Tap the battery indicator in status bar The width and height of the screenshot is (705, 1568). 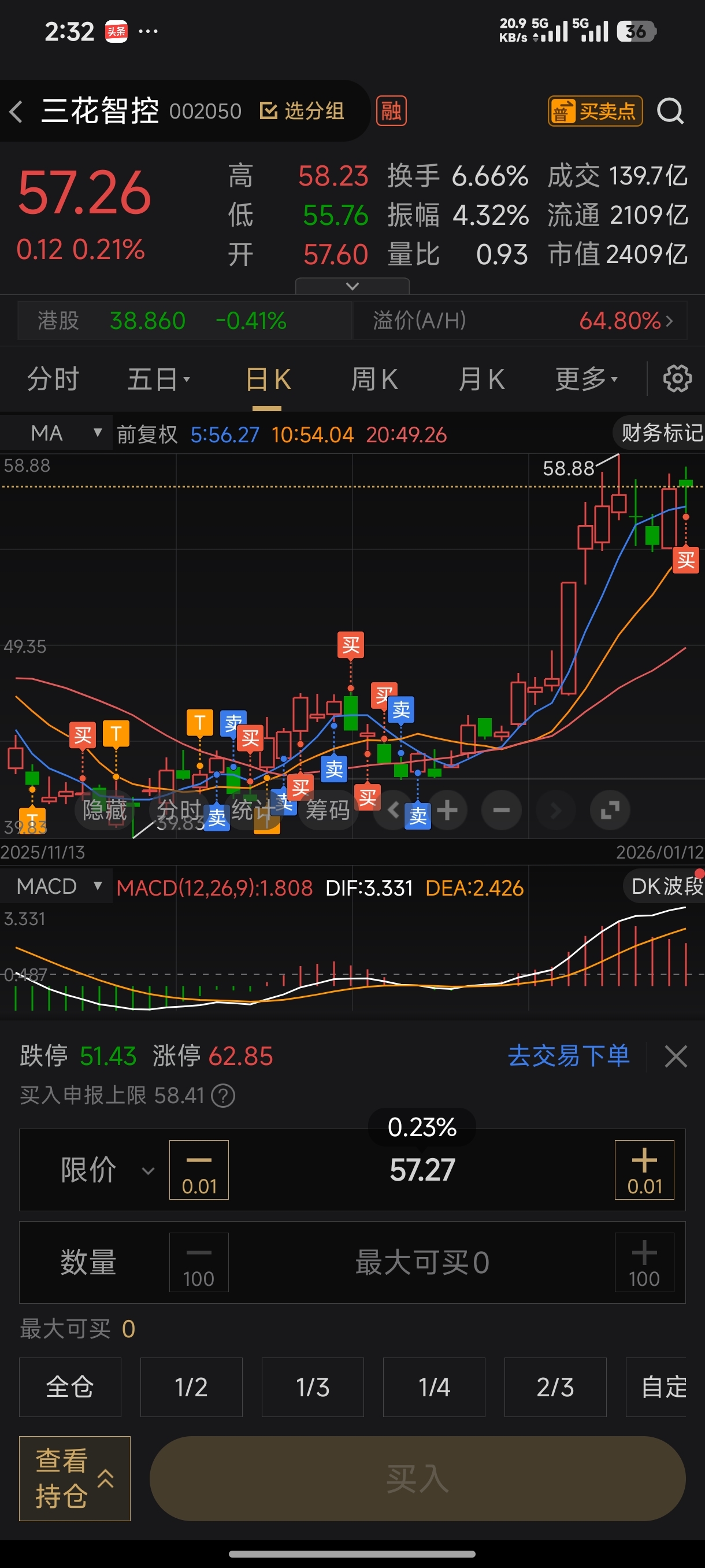point(636,32)
